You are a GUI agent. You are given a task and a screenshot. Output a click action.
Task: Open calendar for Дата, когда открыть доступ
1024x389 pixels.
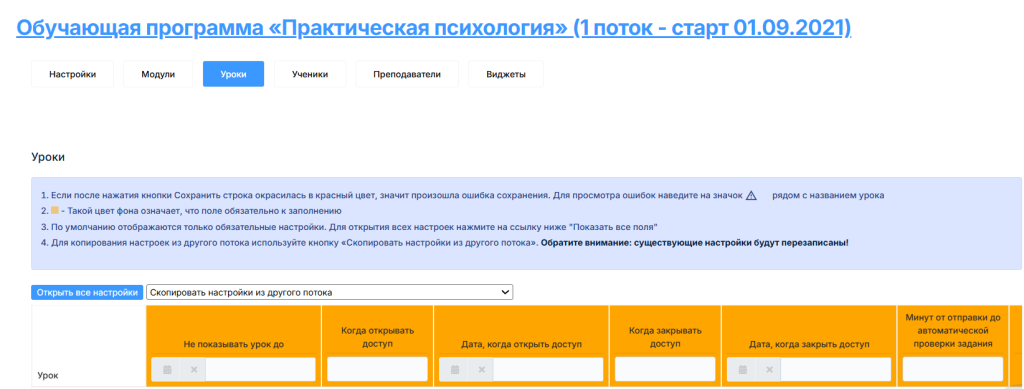point(455,369)
